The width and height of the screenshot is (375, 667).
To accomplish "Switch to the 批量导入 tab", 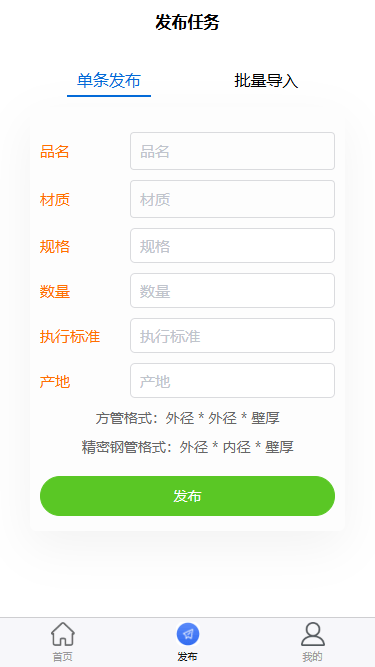I will [x=266, y=80].
